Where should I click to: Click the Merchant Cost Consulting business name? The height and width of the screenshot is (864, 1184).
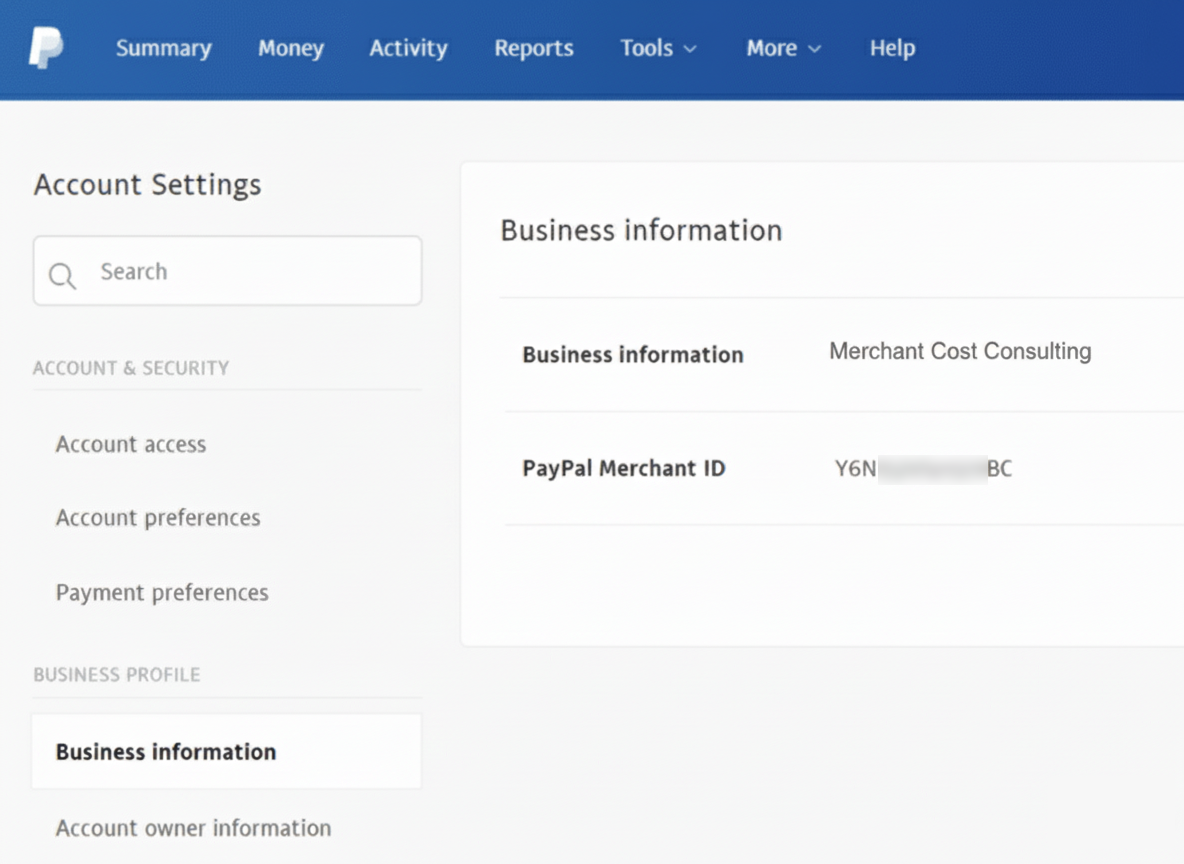point(959,352)
